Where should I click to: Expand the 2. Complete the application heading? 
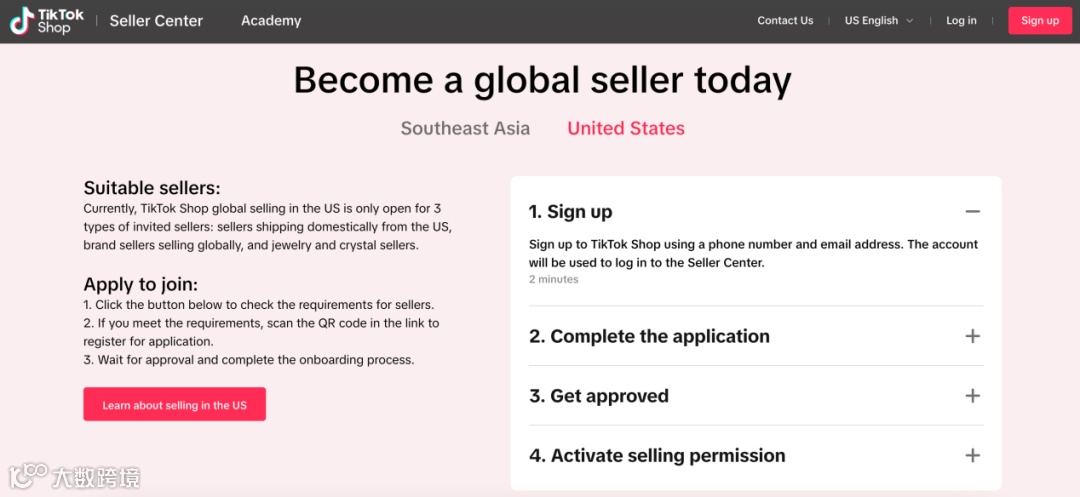click(x=649, y=336)
